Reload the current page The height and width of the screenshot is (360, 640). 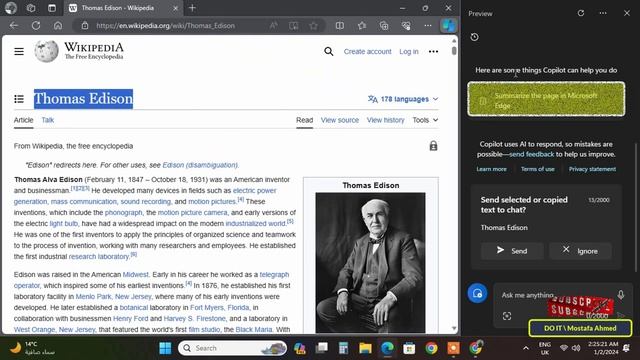pyautogui.click(x=36, y=26)
